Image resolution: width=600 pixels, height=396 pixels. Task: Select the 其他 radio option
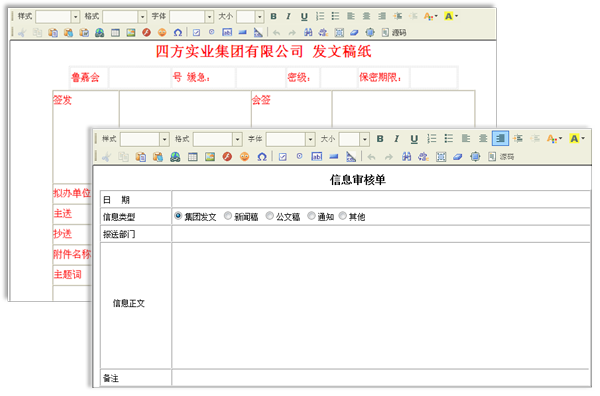tap(343, 216)
